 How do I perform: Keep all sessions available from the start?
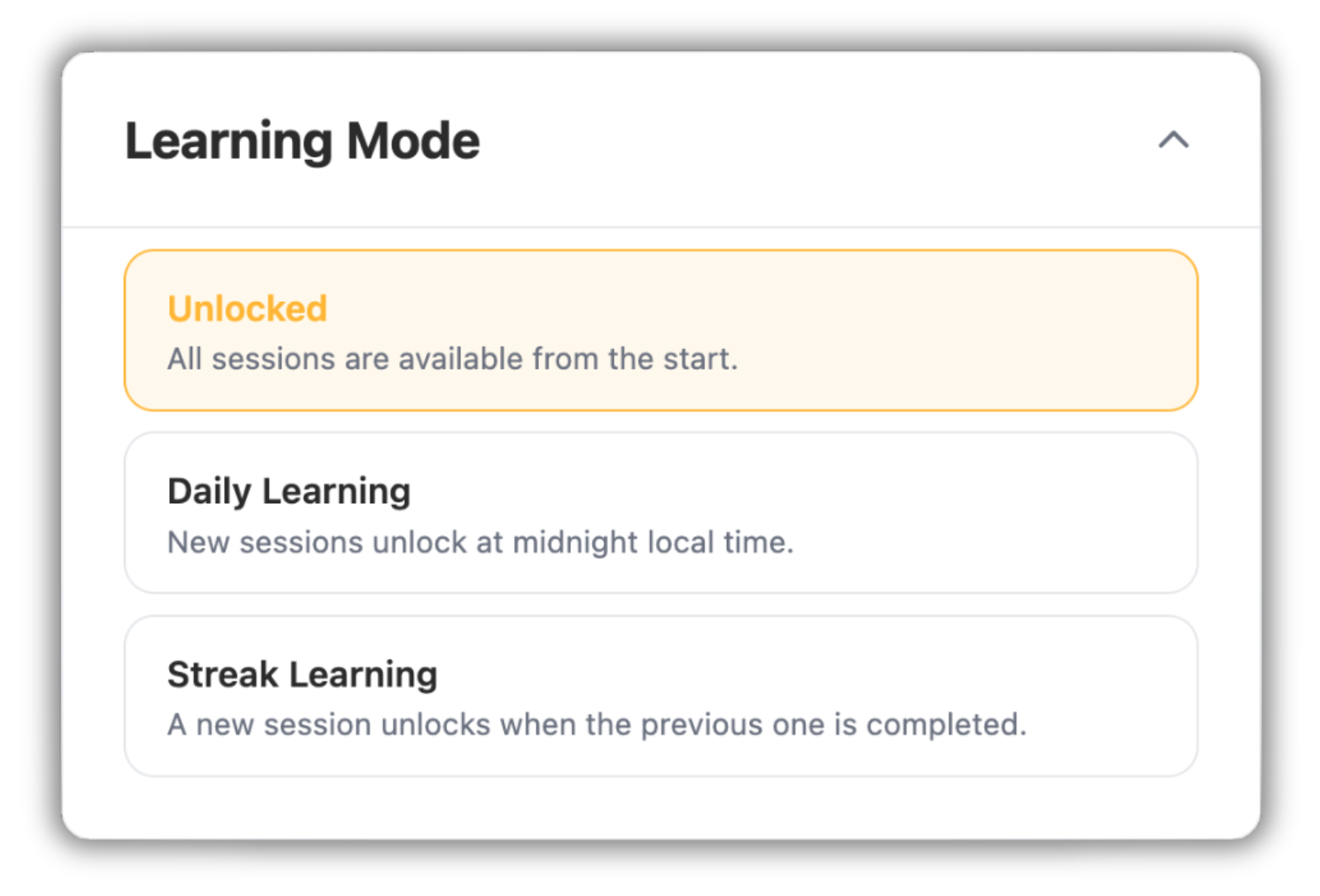661,330
